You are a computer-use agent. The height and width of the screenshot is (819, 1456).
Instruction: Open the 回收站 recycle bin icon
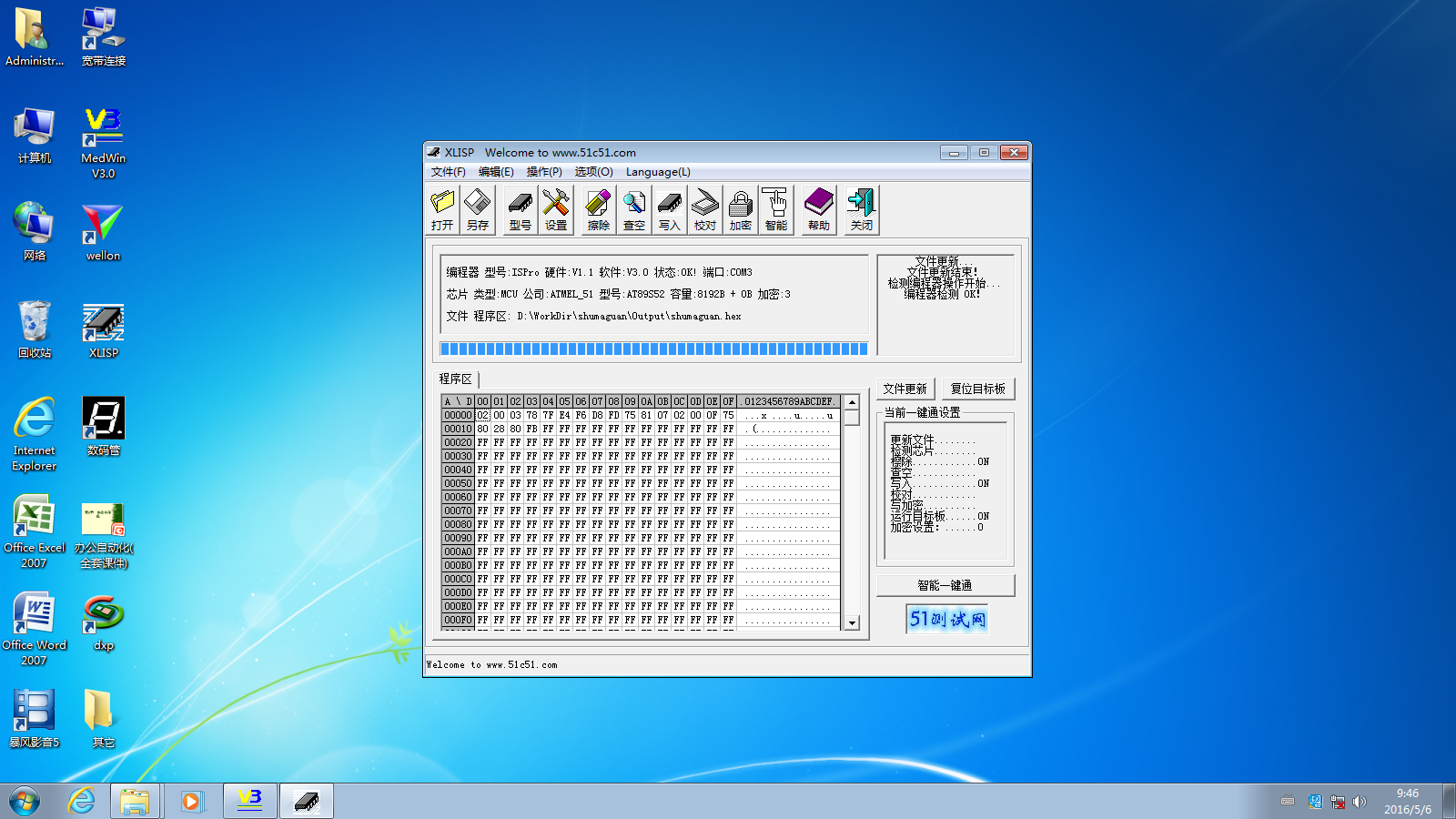tap(34, 330)
